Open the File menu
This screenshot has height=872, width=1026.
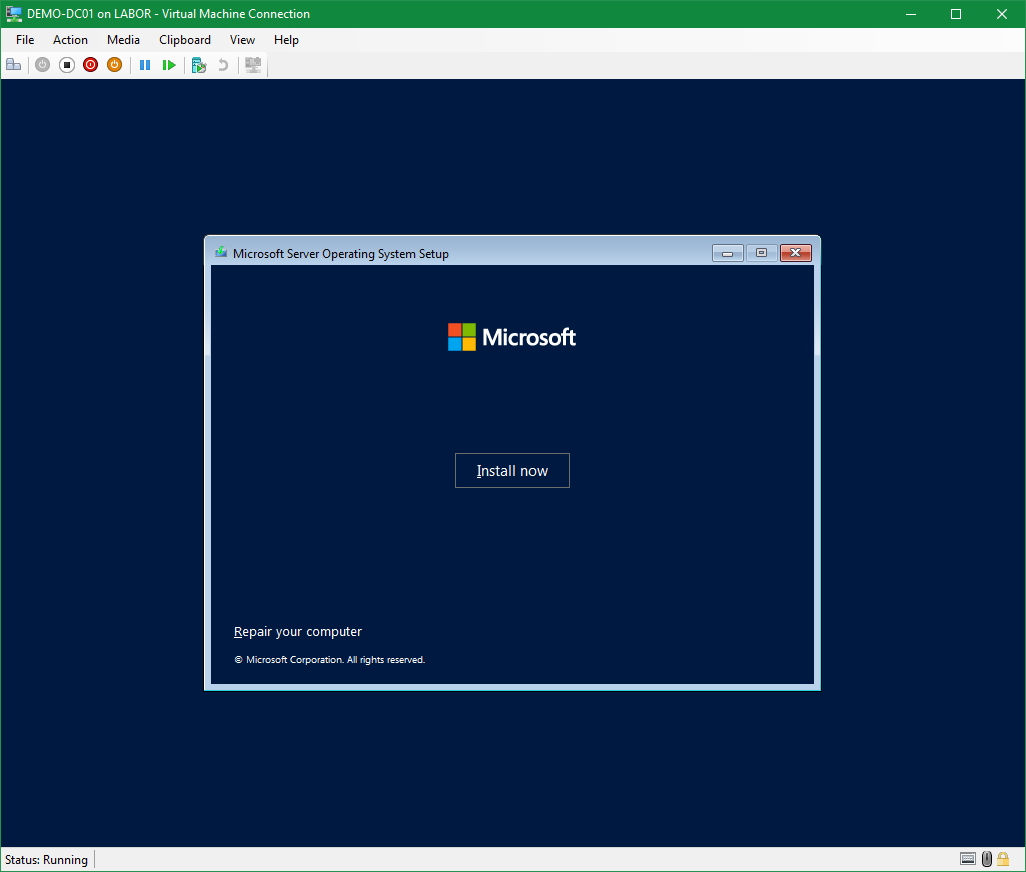[25, 40]
